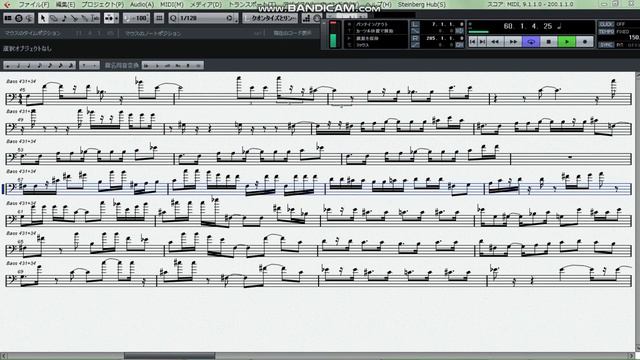This screenshot has width=640, height=360.
Task: Toggle the Punch In button
Action: pyautogui.click(x=415, y=31)
